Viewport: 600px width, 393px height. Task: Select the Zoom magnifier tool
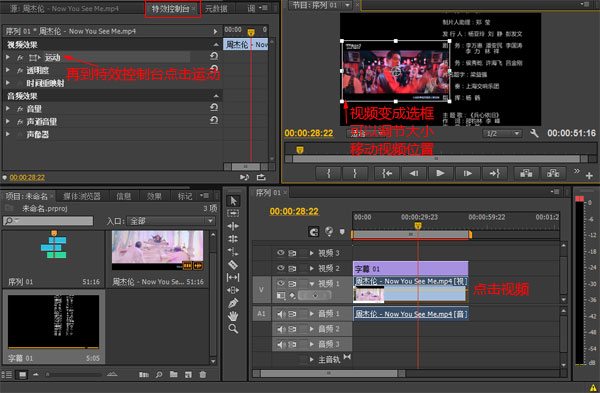pos(233,328)
